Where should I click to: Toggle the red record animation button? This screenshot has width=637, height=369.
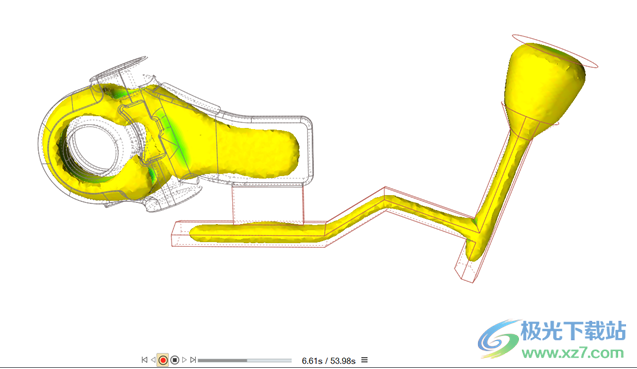tap(163, 360)
